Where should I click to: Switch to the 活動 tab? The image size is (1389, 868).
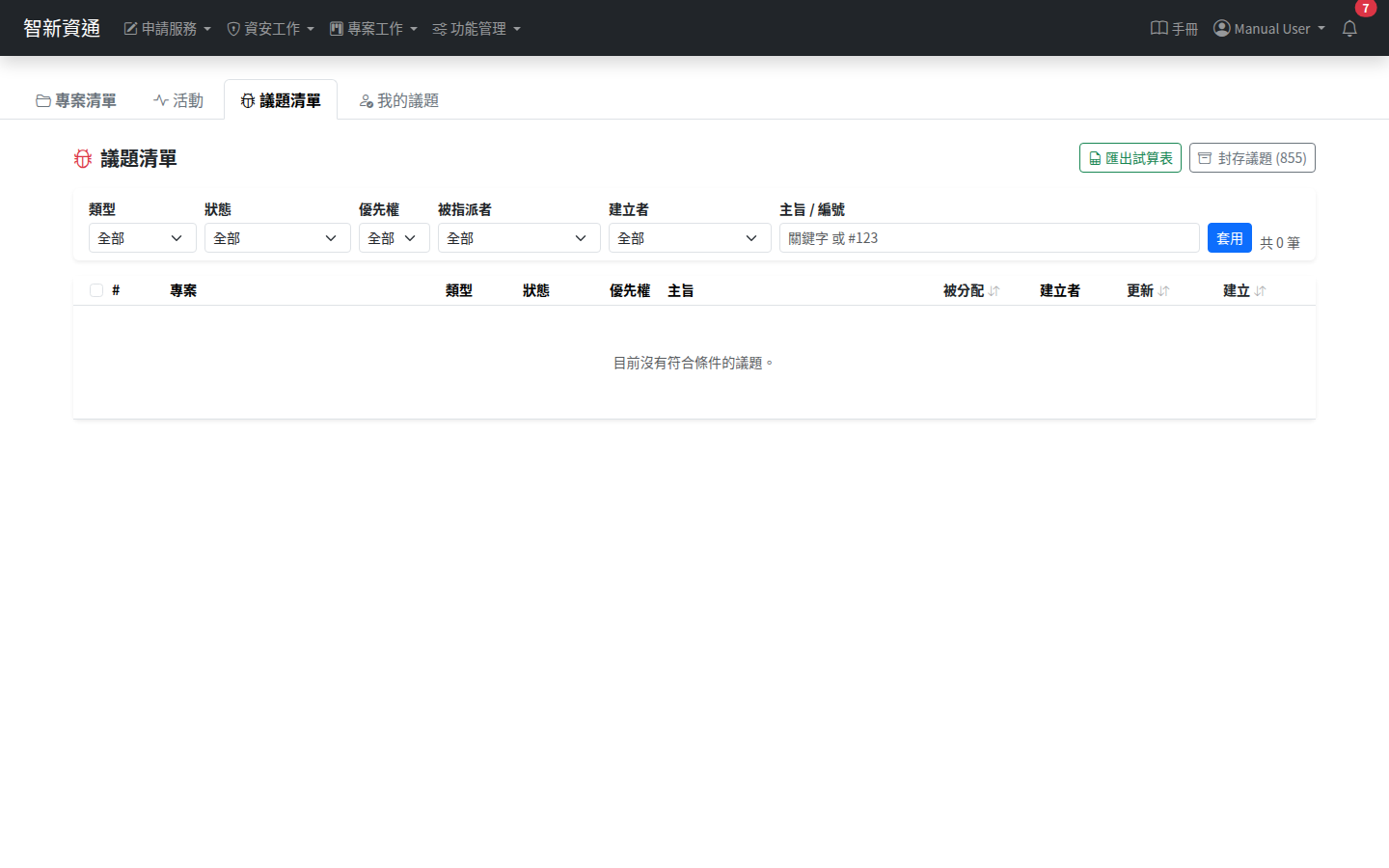point(178,100)
